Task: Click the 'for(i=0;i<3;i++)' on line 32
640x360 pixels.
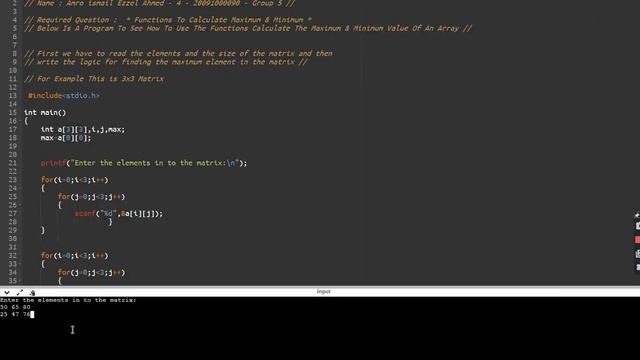Action: tap(74, 256)
